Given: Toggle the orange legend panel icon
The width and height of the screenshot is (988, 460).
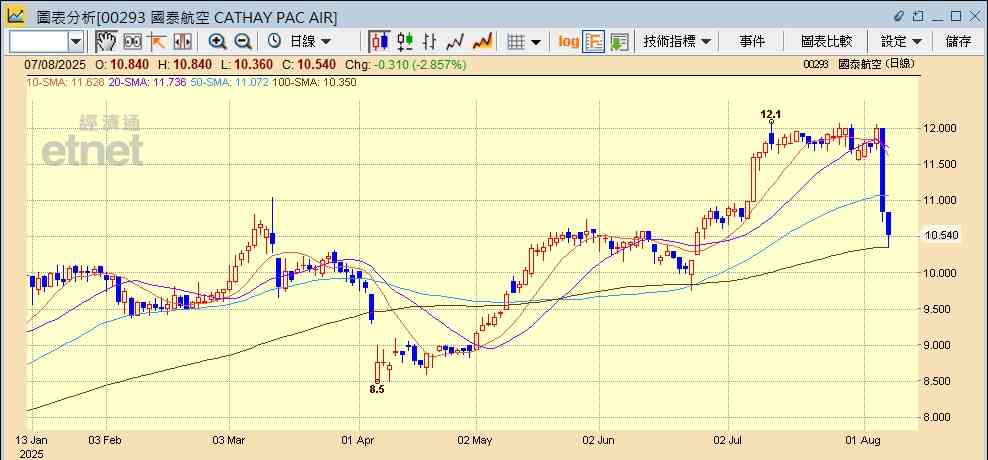Looking at the screenshot, I should 594,42.
